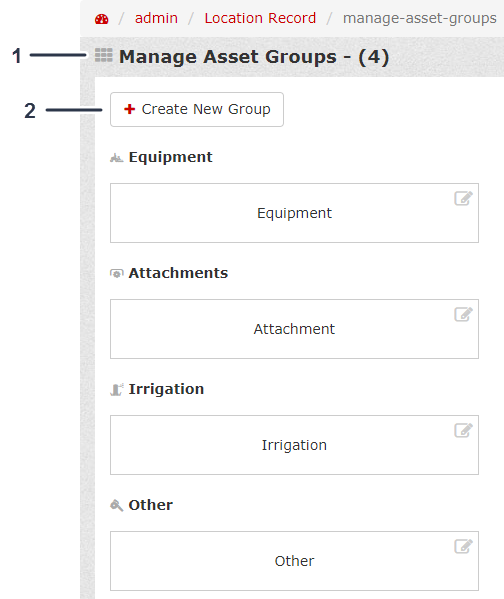504x599 pixels.
Task: Select the Equipment group card
Action: [294, 213]
